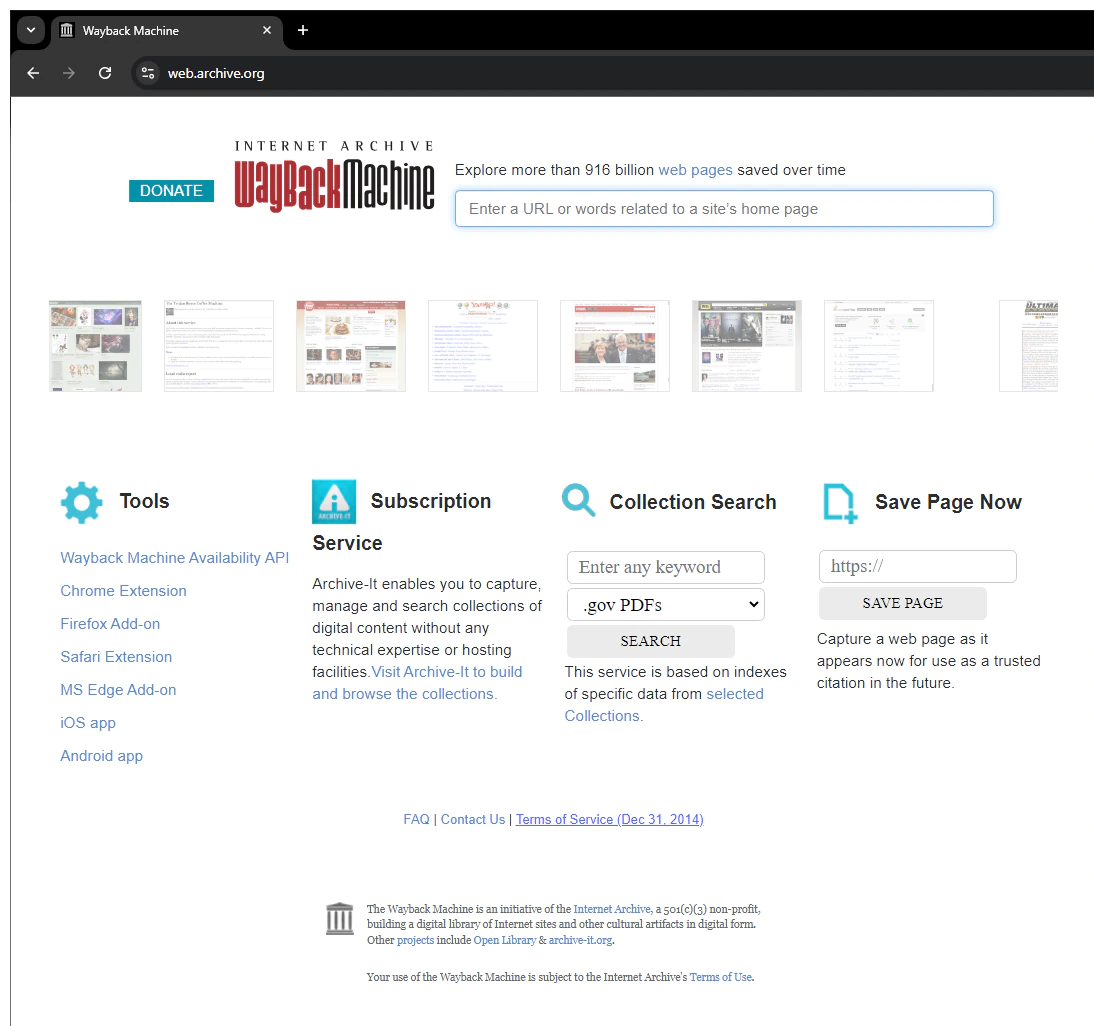Click the browser forward arrow
1094x1026 pixels.
[x=68, y=73]
